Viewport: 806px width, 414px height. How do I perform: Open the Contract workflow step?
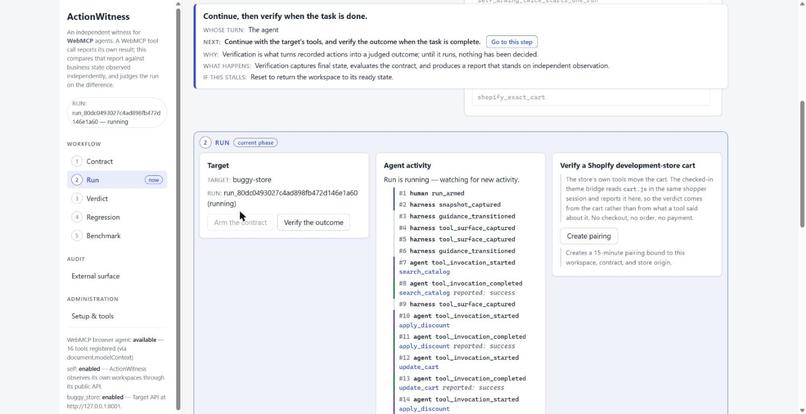117,161
